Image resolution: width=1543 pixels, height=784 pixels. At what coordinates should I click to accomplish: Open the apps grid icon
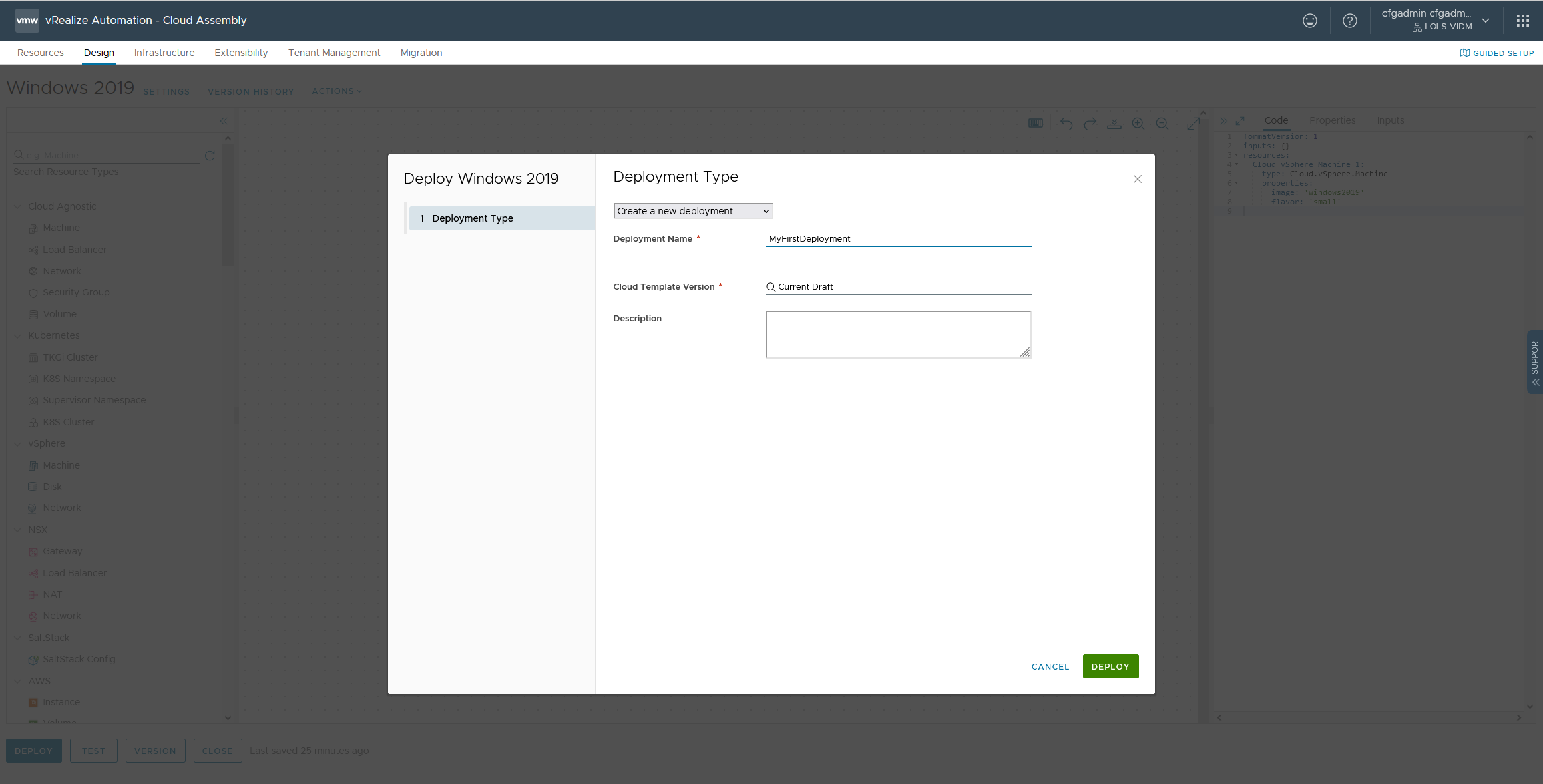click(1522, 21)
